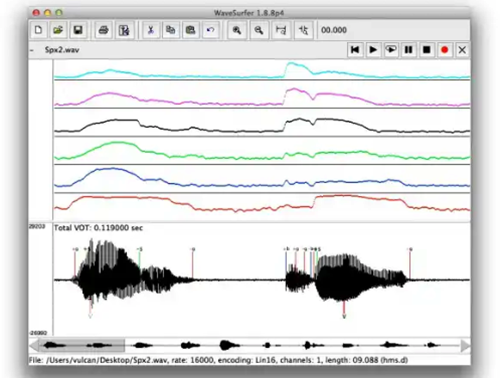Open a sound file with folder icon
Screen dimensions: 500x378
58,30
